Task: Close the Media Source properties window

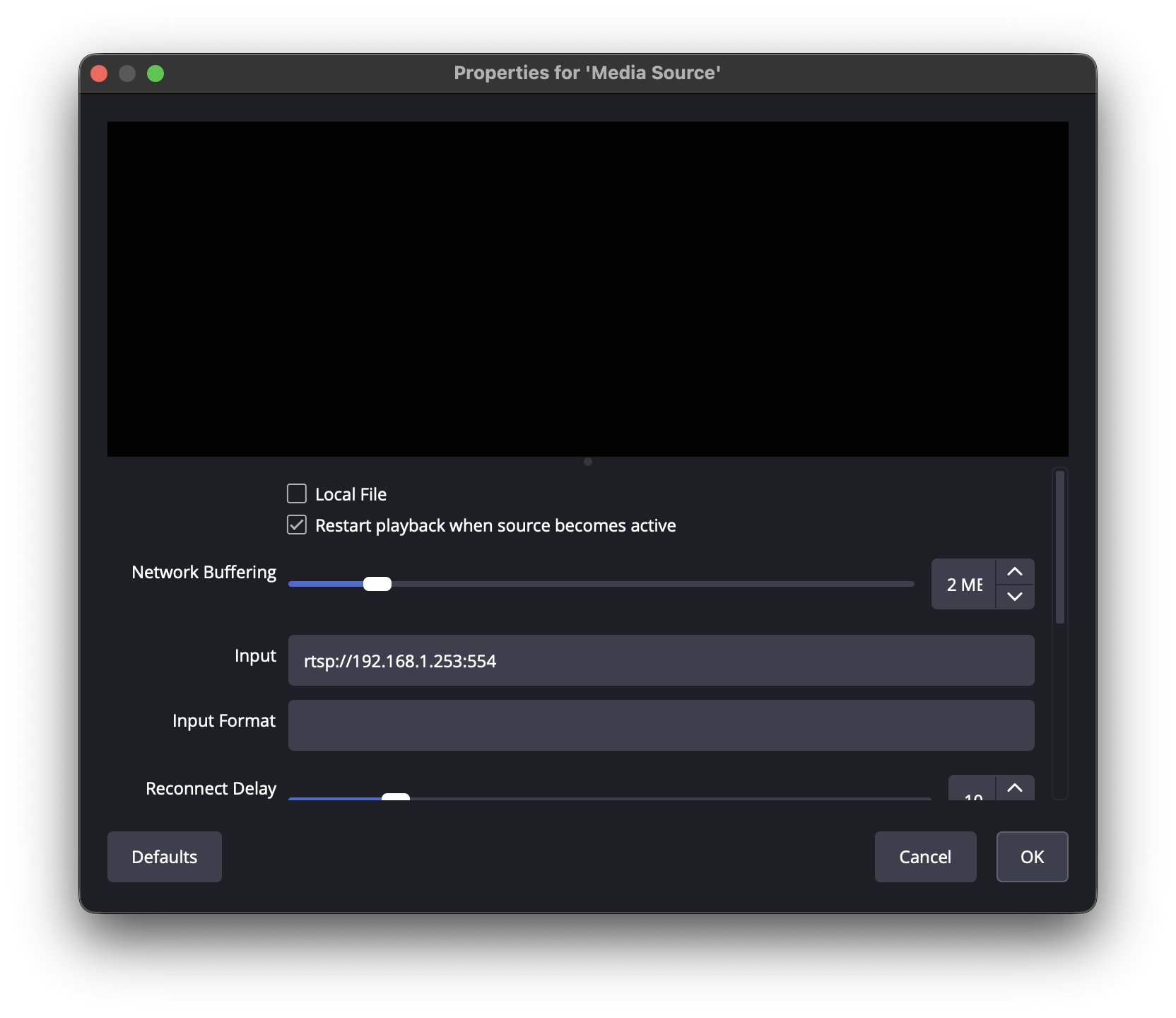Action: [99, 74]
